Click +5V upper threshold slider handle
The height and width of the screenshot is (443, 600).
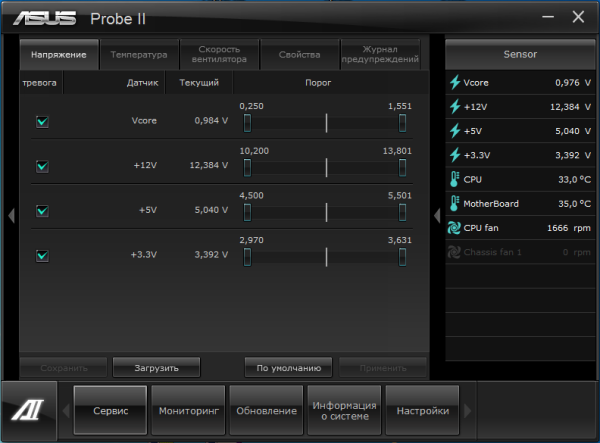pyautogui.click(x=403, y=212)
